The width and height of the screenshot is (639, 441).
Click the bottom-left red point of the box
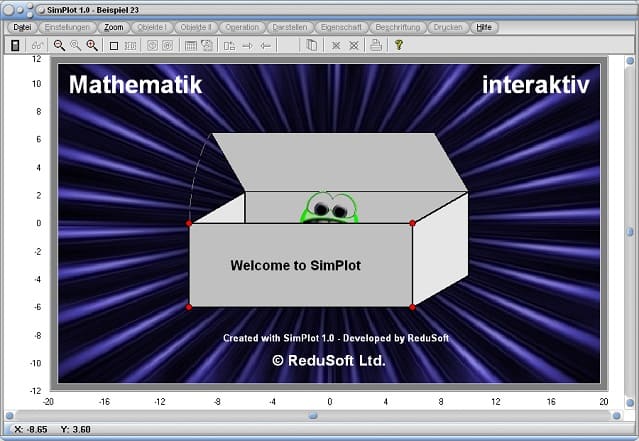click(x=189, y=307)
